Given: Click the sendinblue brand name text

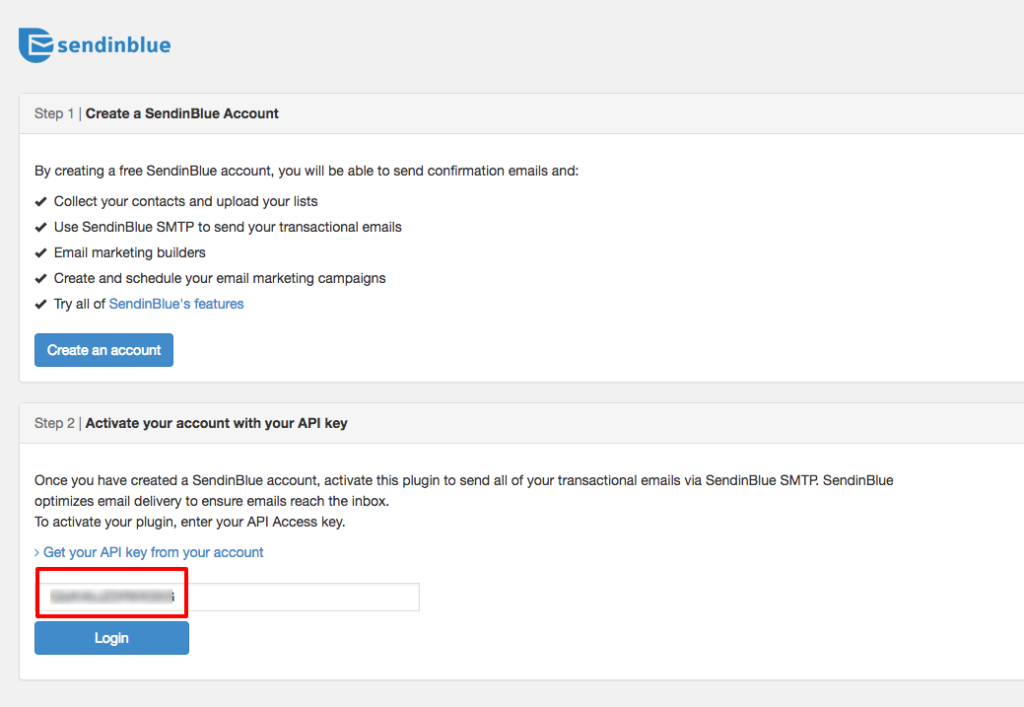Looking at the screenshot, I should (x=114, y=45).
